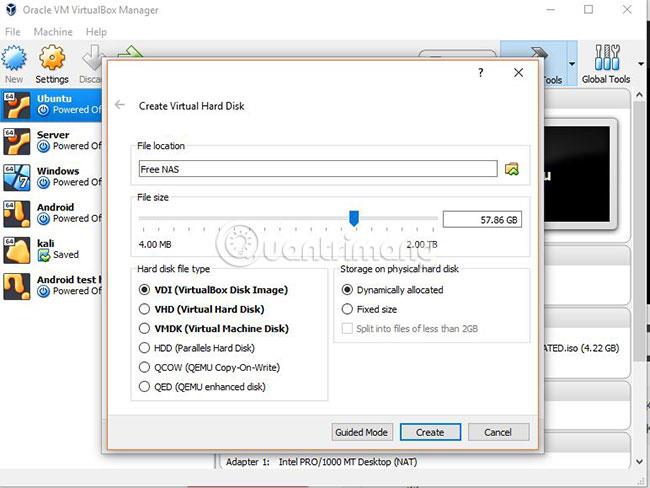Click the Create button

point(430,432)
